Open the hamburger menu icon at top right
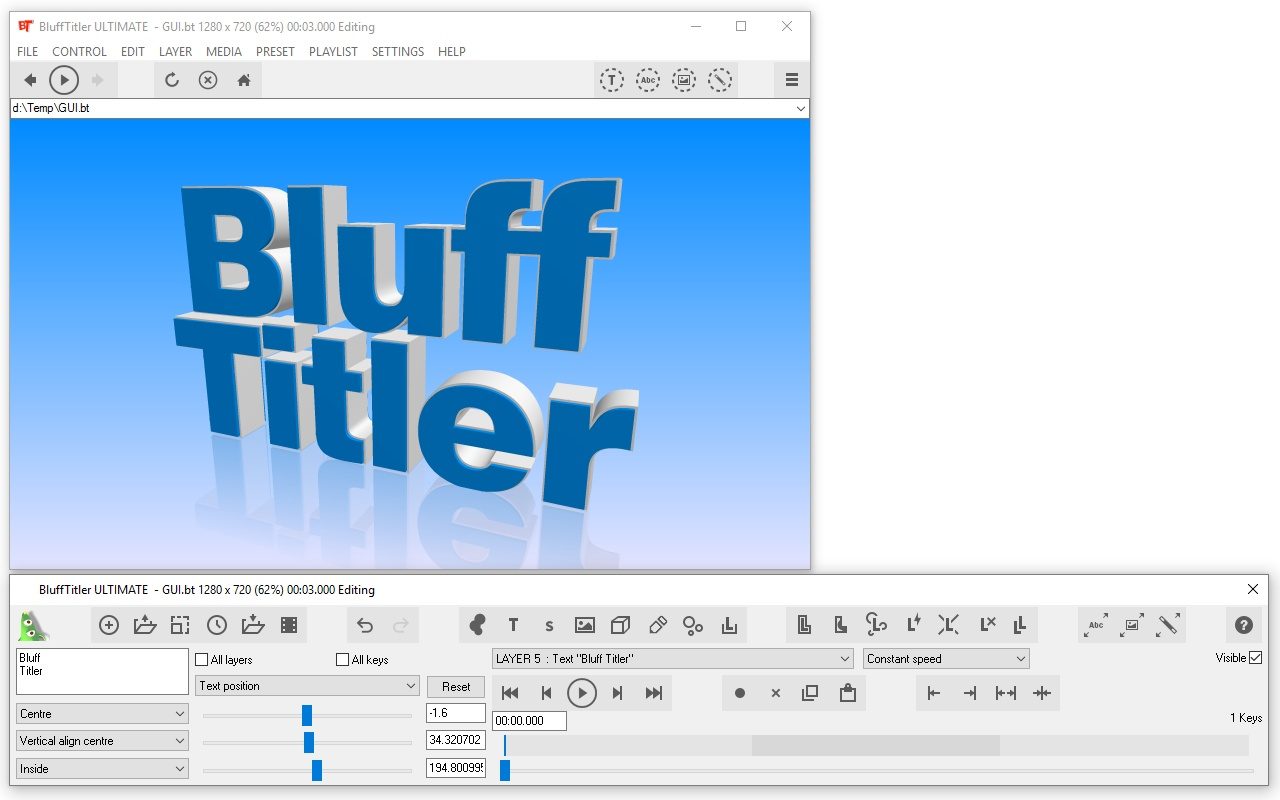The height and width of the screenshot is (800, 1280). (791, 79)
